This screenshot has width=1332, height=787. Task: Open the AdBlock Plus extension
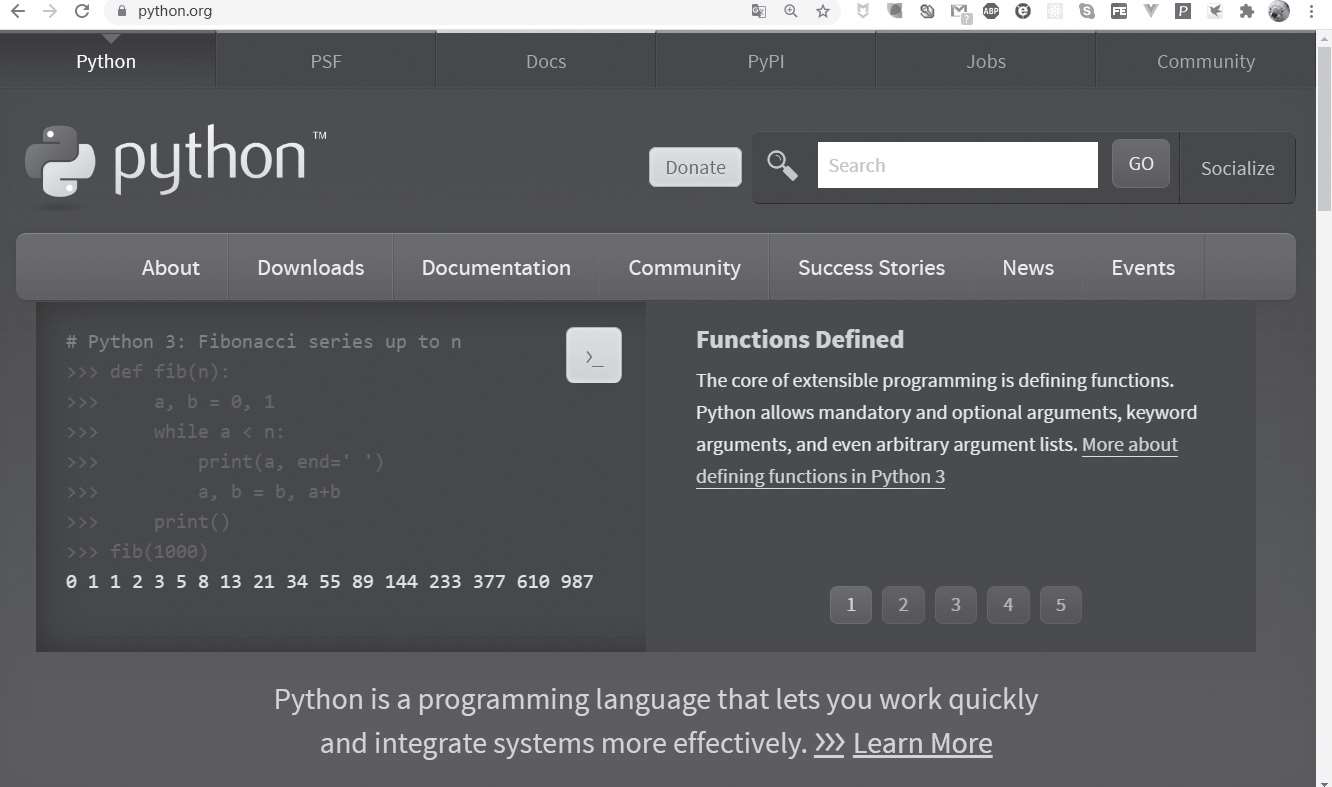991,12
